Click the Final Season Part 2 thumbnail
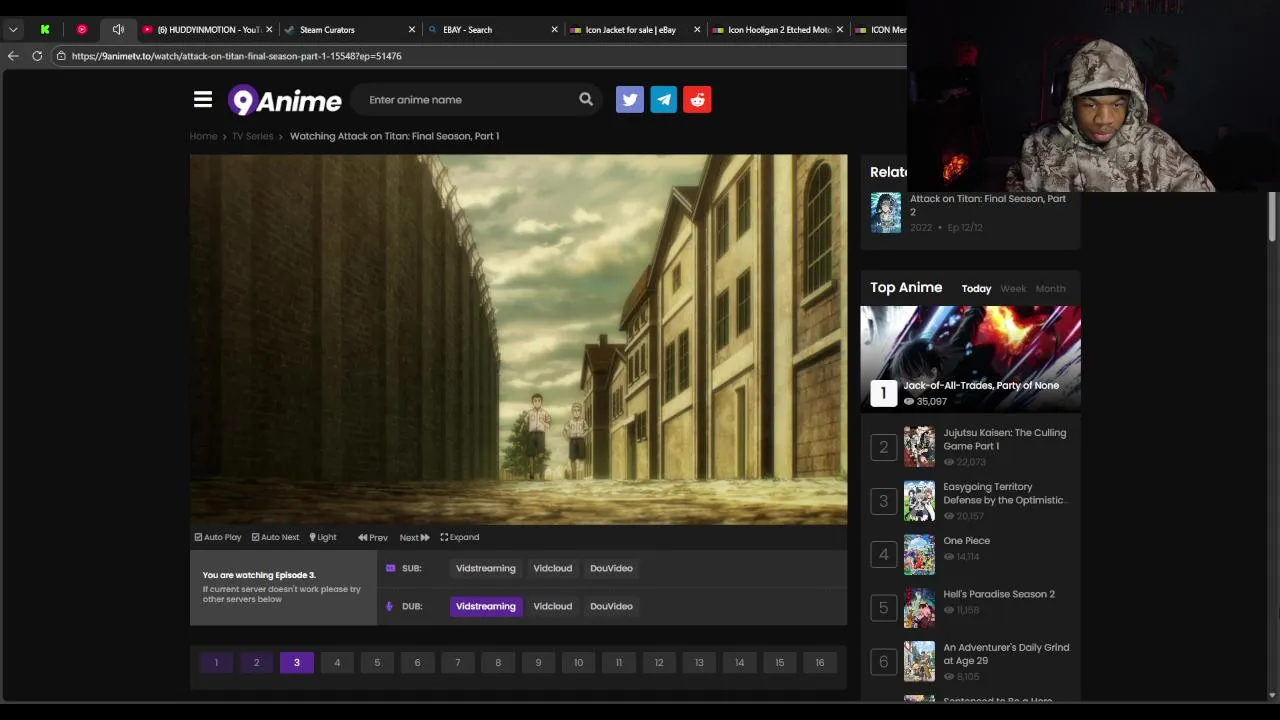The height and width of the screenshot is (720, 1280). click(x=886, y=213)
